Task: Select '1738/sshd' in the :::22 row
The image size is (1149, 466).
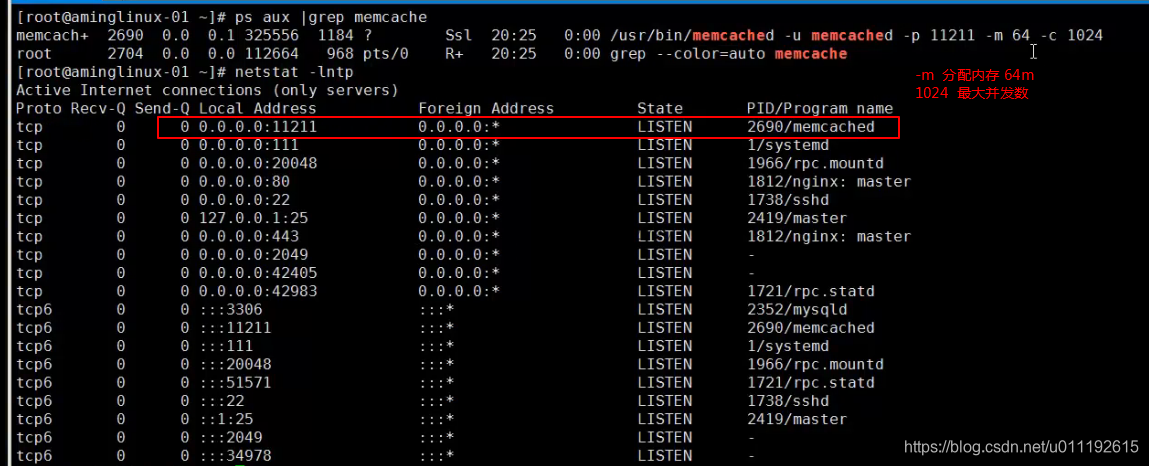Action: point(788,401)
